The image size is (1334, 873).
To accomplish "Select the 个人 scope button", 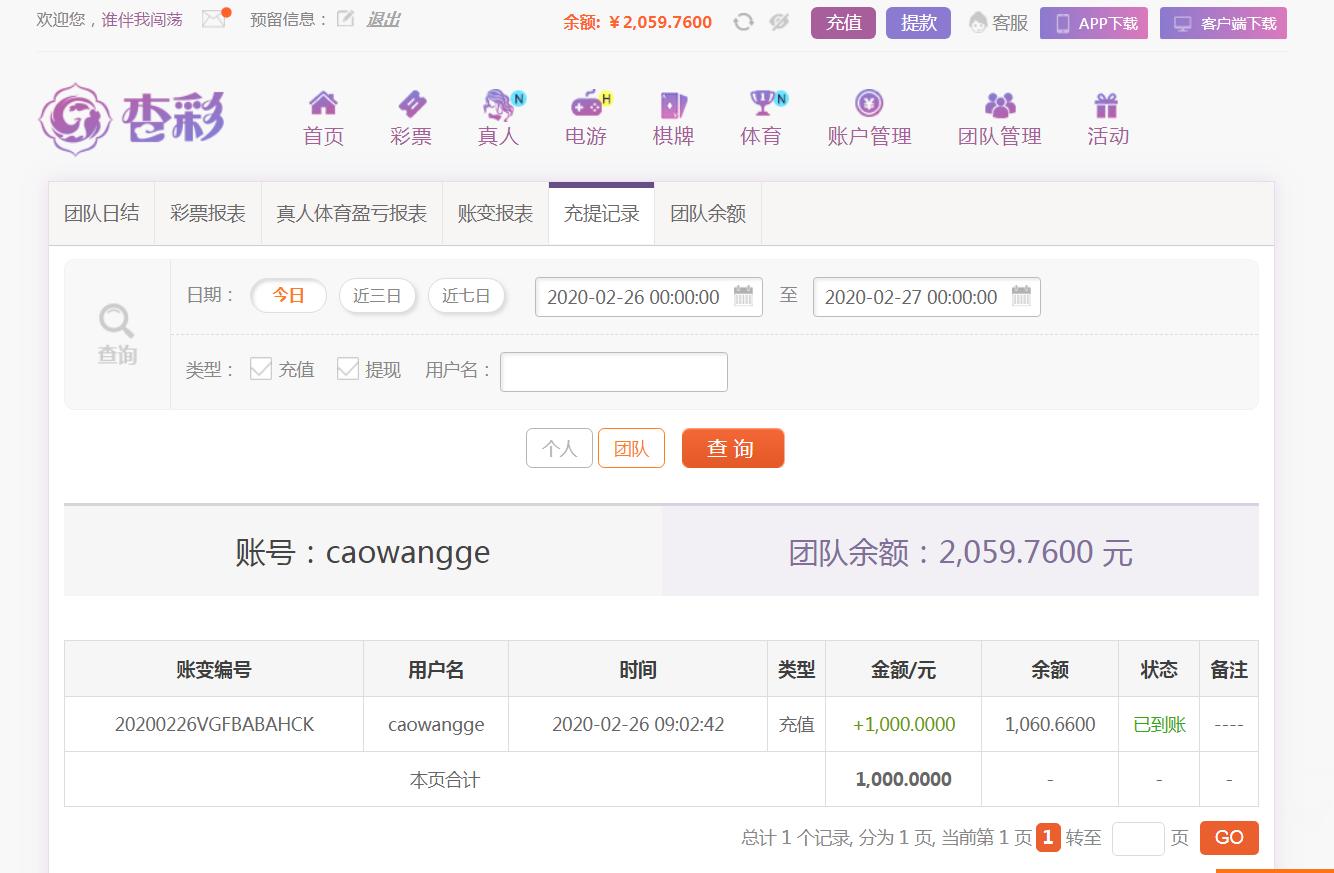I will coord(559,448).
